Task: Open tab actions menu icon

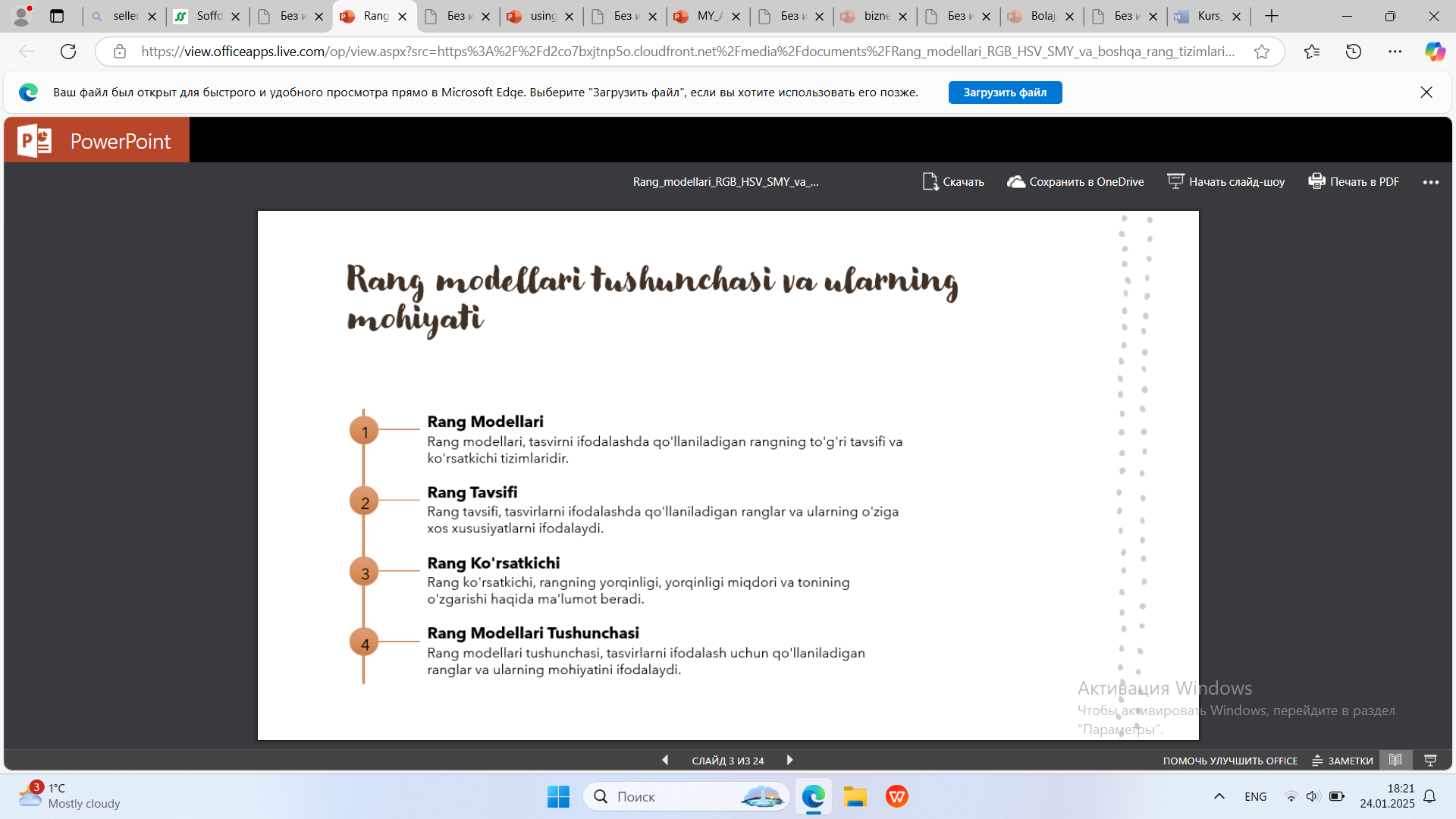Action: (57, 16)
